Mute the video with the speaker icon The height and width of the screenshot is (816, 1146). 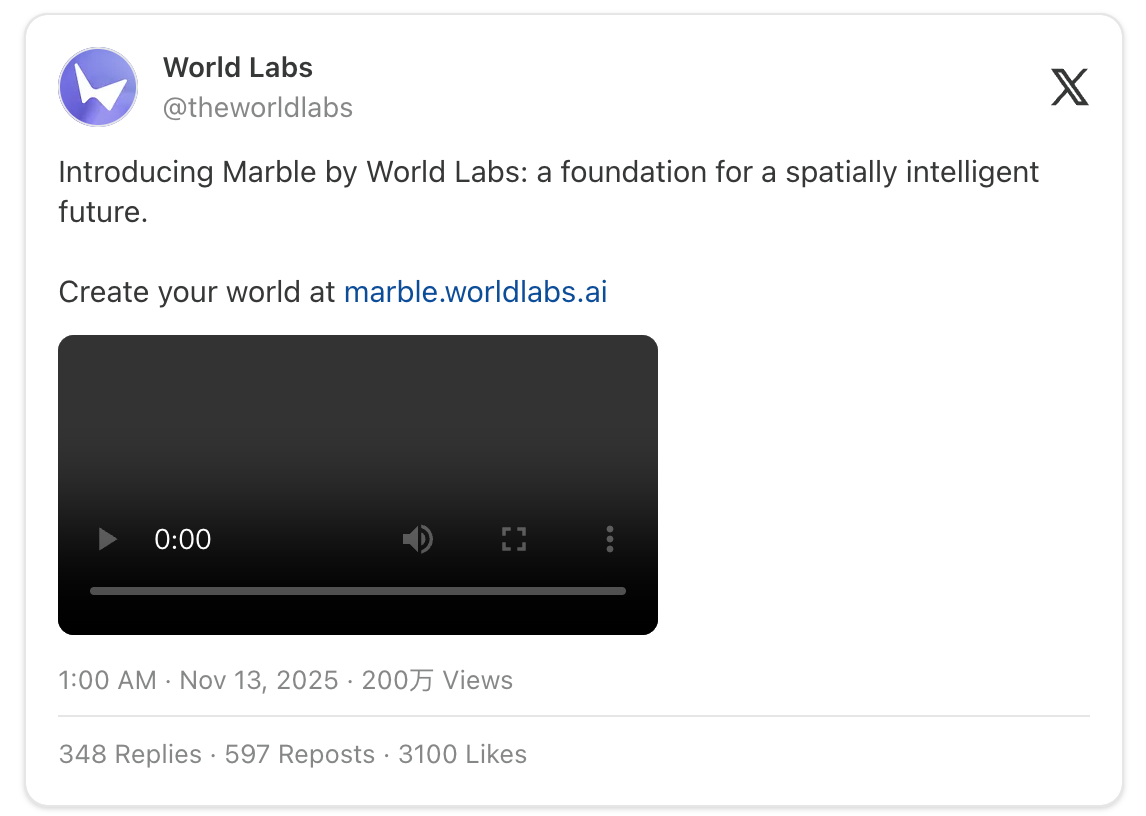417,540
